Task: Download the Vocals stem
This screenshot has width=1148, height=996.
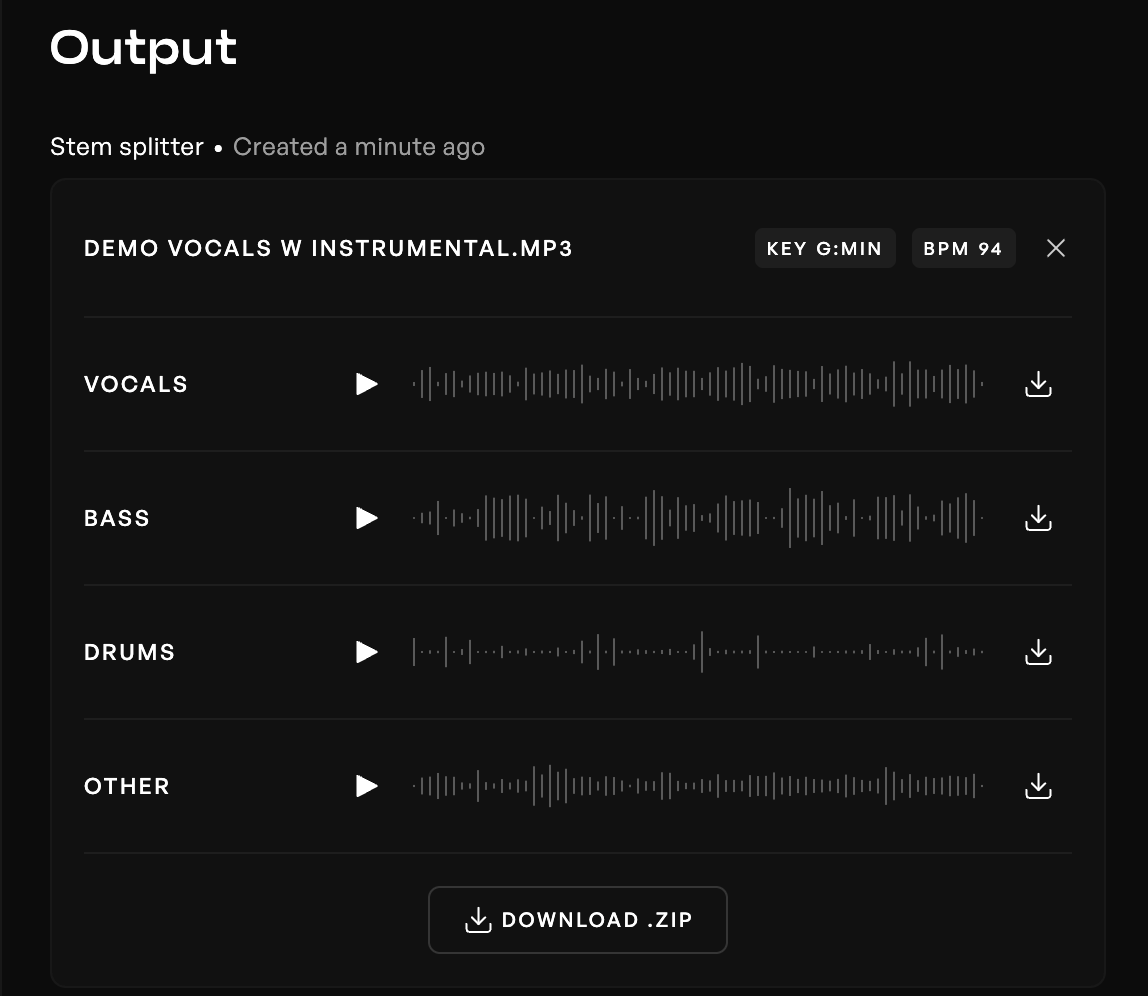Action: pos(1038,384)
